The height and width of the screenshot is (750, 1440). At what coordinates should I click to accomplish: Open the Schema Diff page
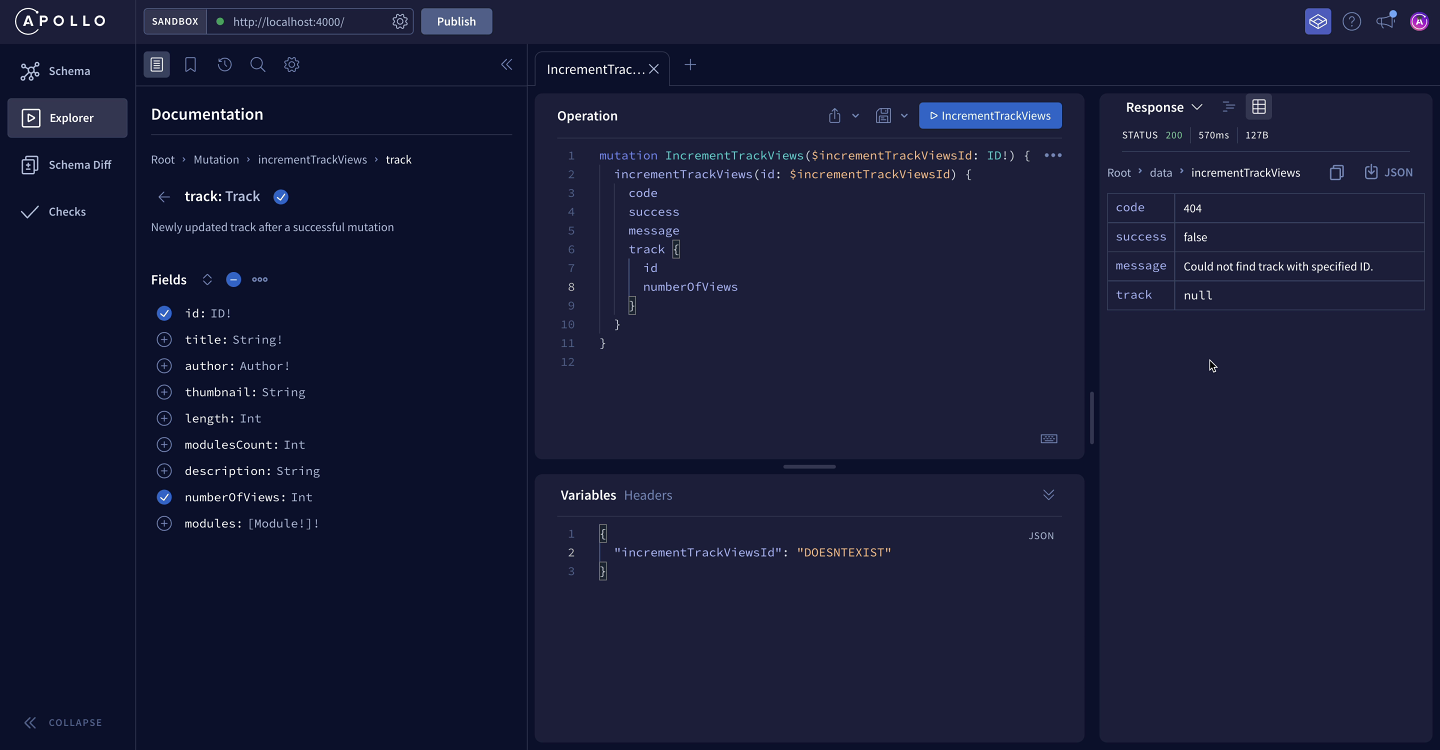[67, 165]
